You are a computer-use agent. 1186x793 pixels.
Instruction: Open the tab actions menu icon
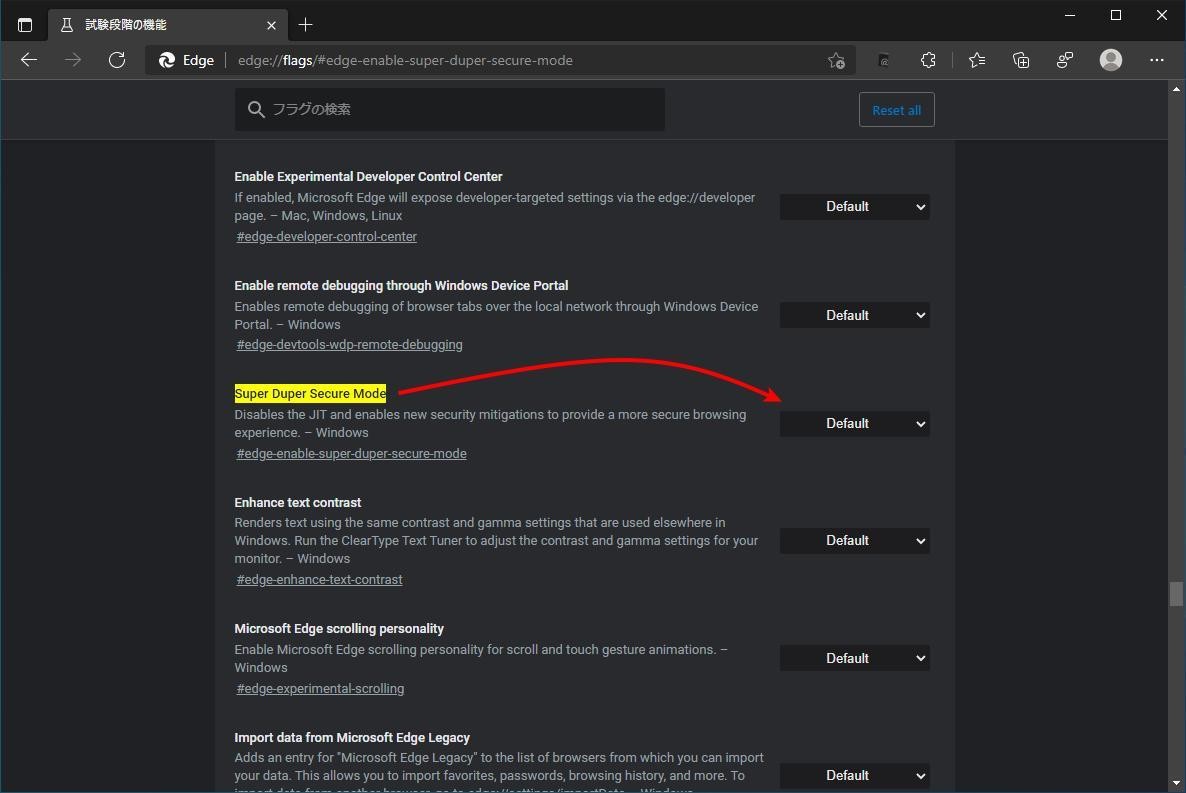coord(25,25)
